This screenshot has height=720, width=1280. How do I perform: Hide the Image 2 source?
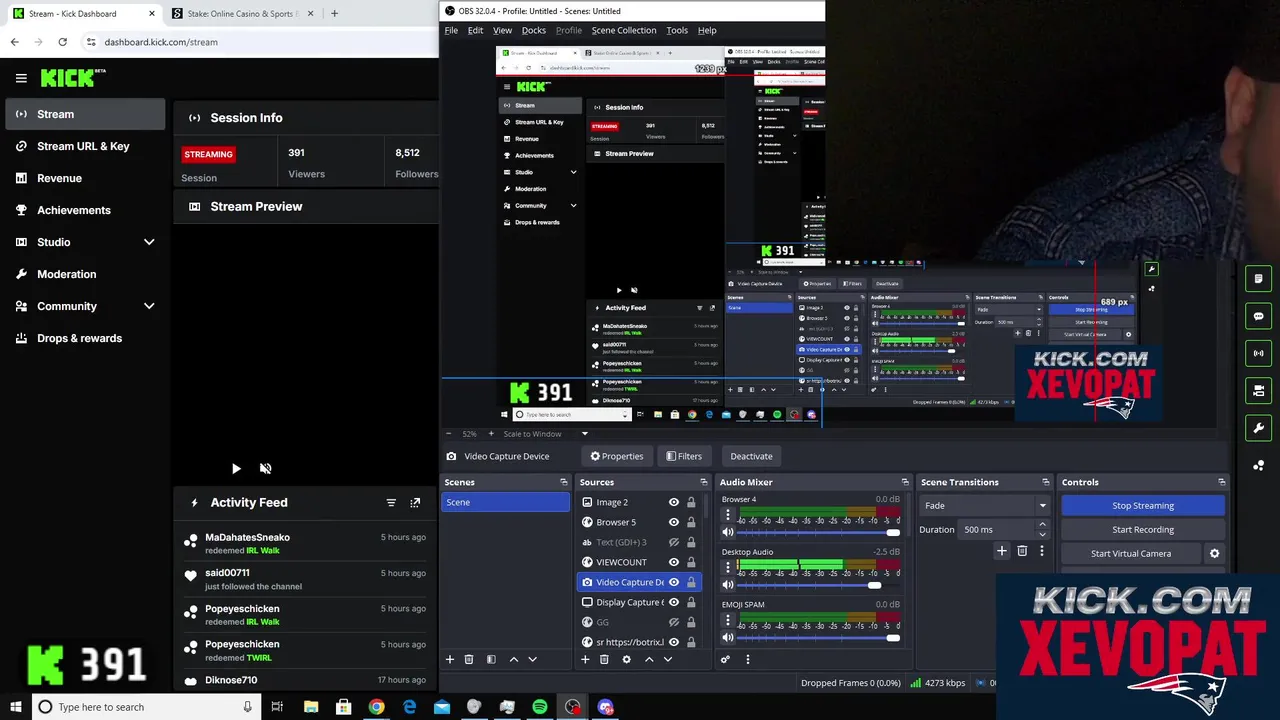(x=674, y=502)
